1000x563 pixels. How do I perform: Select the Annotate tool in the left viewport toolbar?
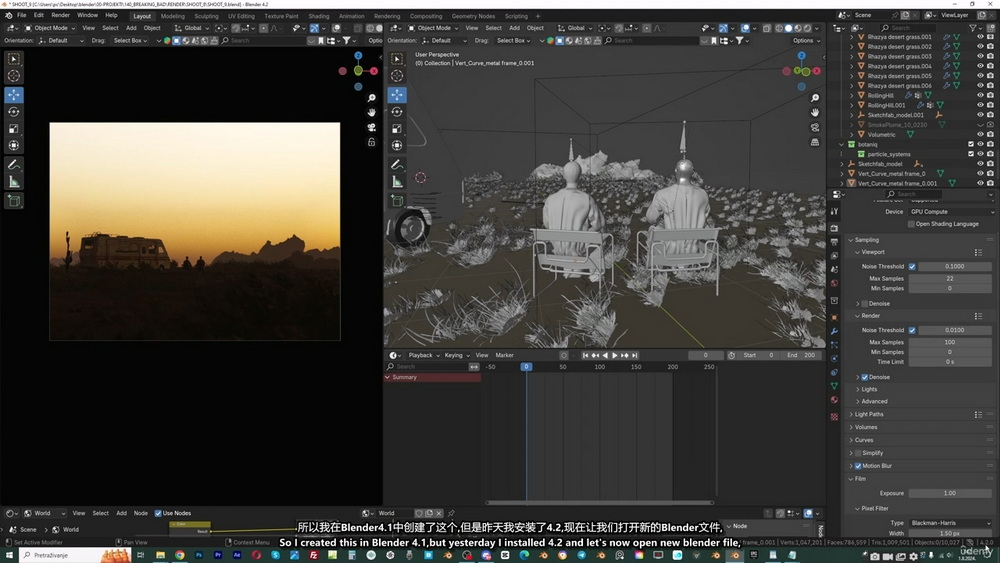(13, 165)
